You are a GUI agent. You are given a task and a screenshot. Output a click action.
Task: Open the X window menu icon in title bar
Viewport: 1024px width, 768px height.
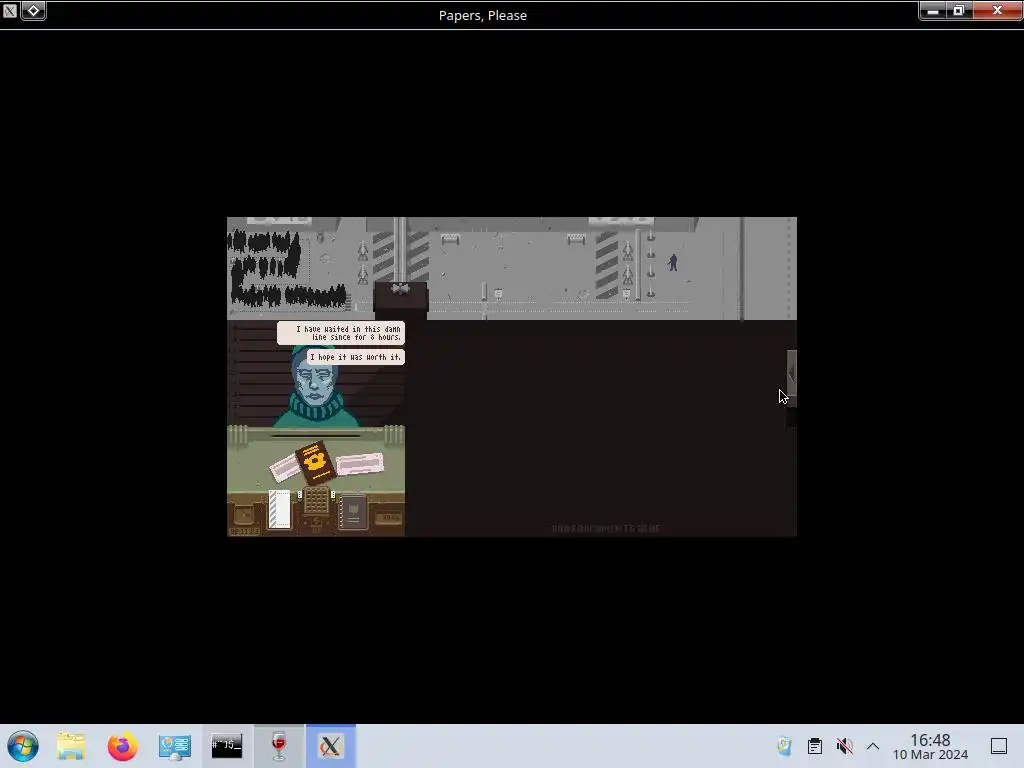(9, 10)
